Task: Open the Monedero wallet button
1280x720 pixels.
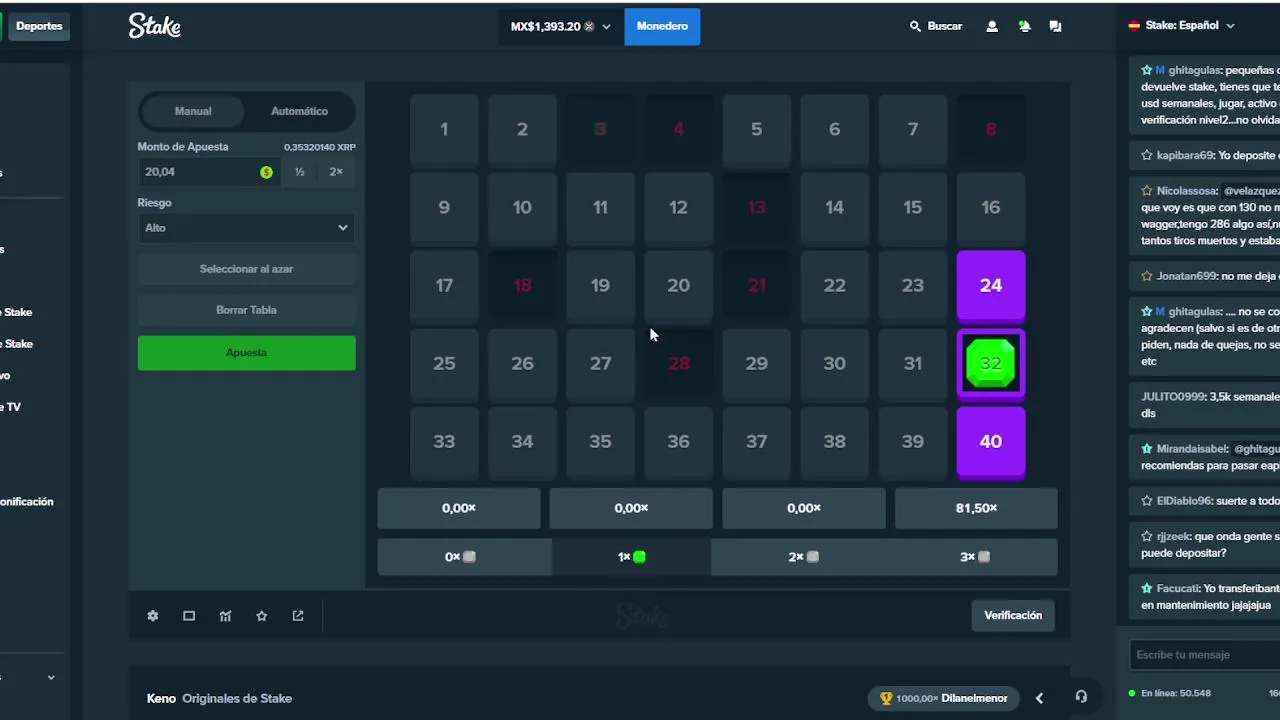Action: 662,27
